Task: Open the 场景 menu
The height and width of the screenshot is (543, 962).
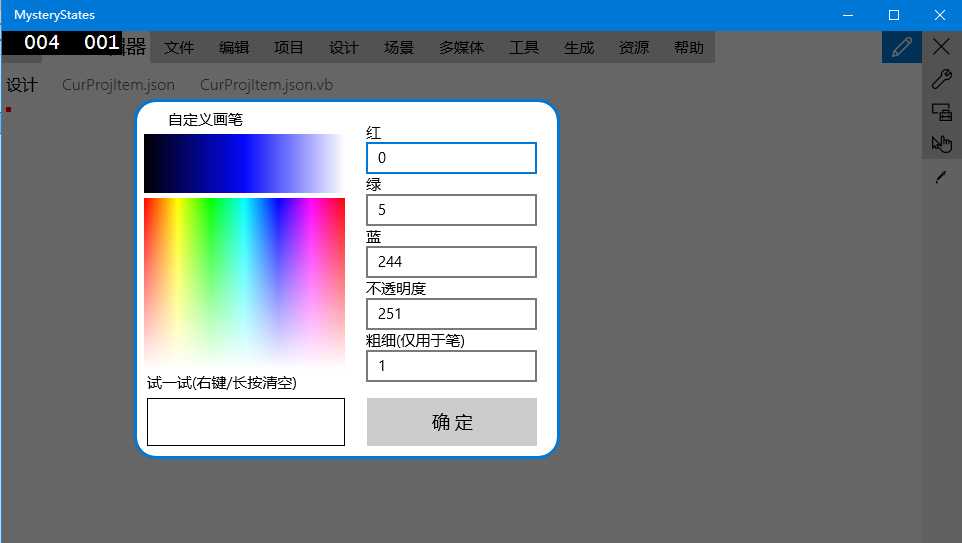Action: coord(399,47)
